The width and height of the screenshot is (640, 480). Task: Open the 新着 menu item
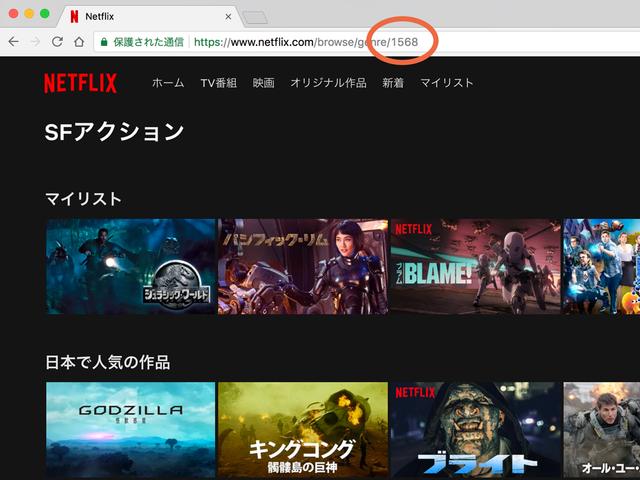pos(393,83)
